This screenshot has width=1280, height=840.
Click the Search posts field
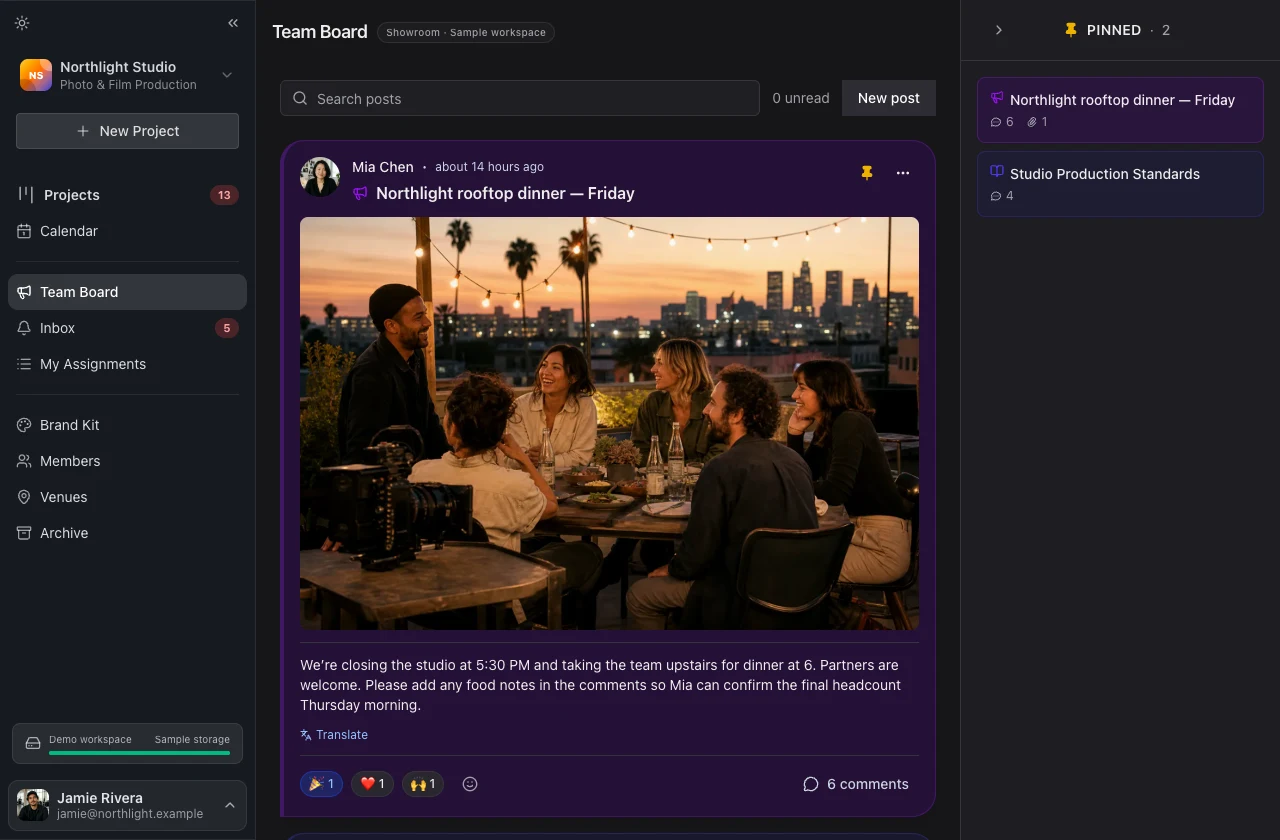(520, 98)
